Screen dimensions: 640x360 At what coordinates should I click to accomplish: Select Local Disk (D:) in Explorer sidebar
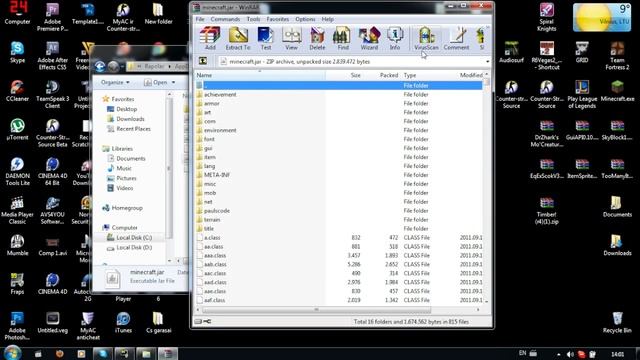click(x=129, y=247)
